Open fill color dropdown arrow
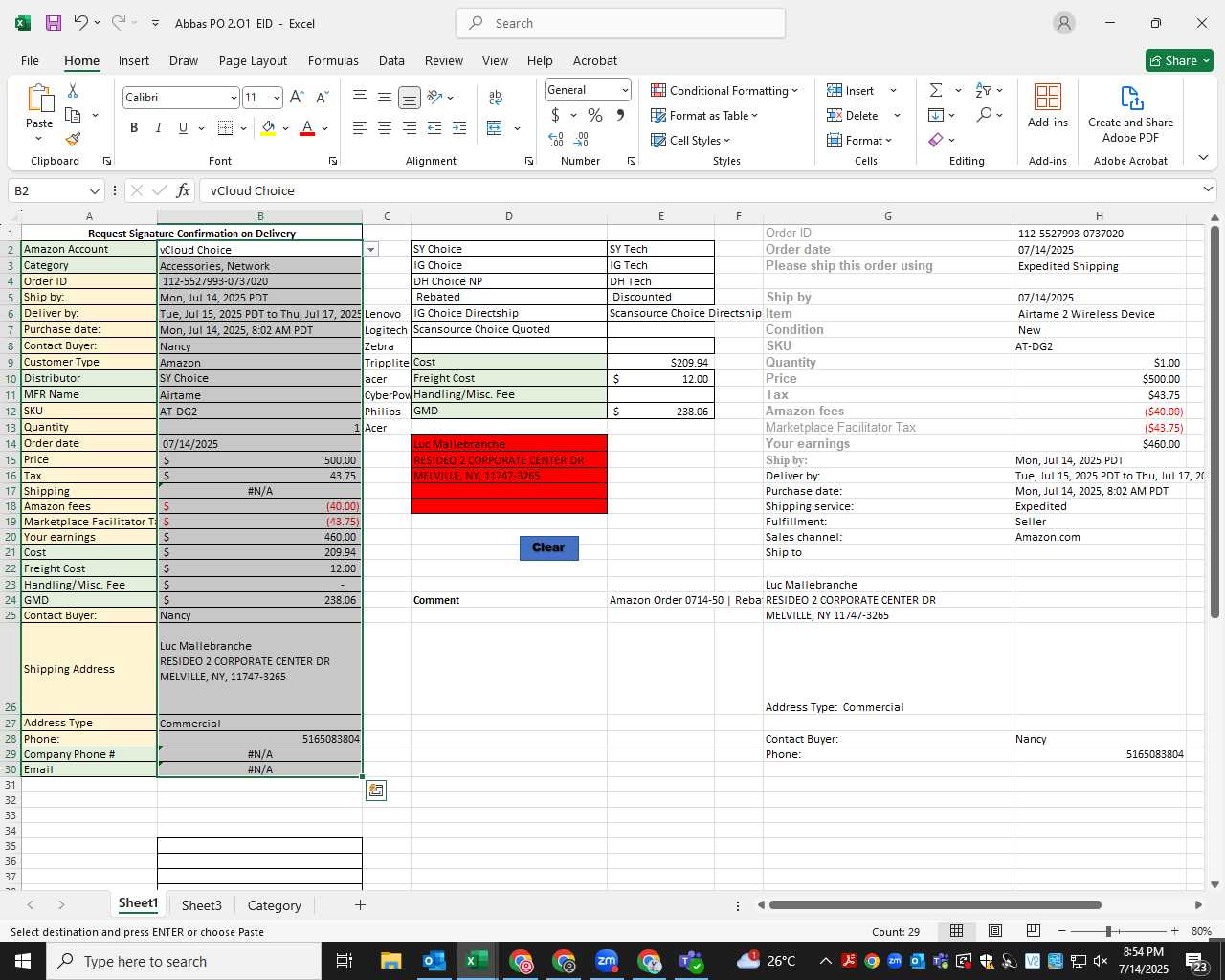Image resolution: width=1225 pixels, height=980 pixels. pyautogui.click(x=285, y=128)
